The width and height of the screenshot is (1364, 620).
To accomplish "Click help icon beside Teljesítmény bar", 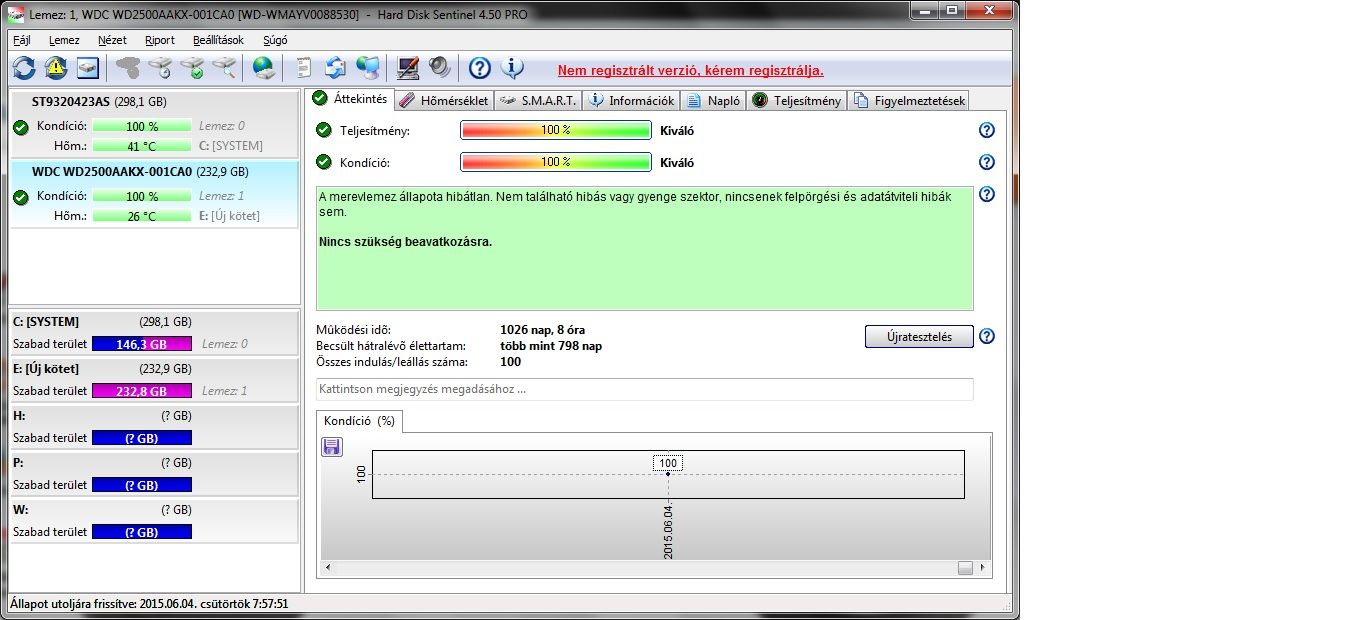I will point(987,130).
